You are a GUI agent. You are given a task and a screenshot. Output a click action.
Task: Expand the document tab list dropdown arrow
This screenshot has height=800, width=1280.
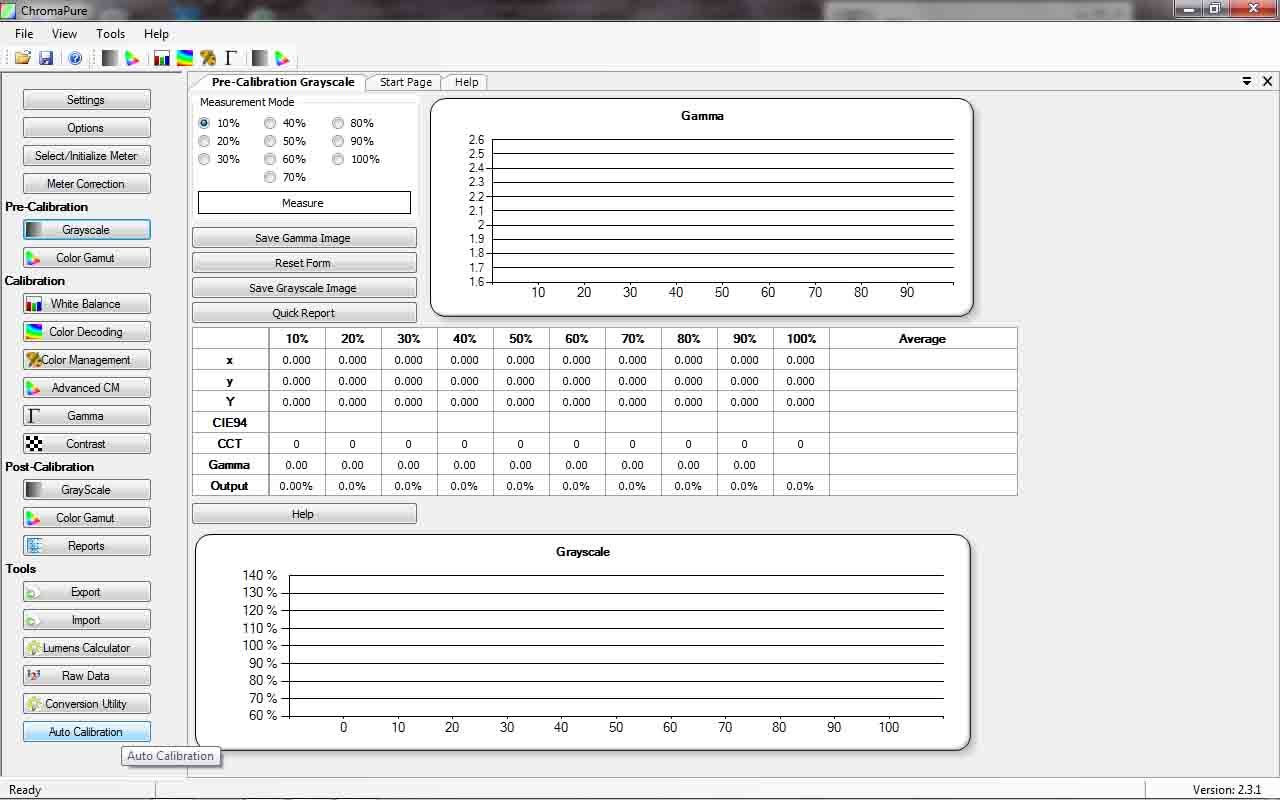[x=1247, y=81]
